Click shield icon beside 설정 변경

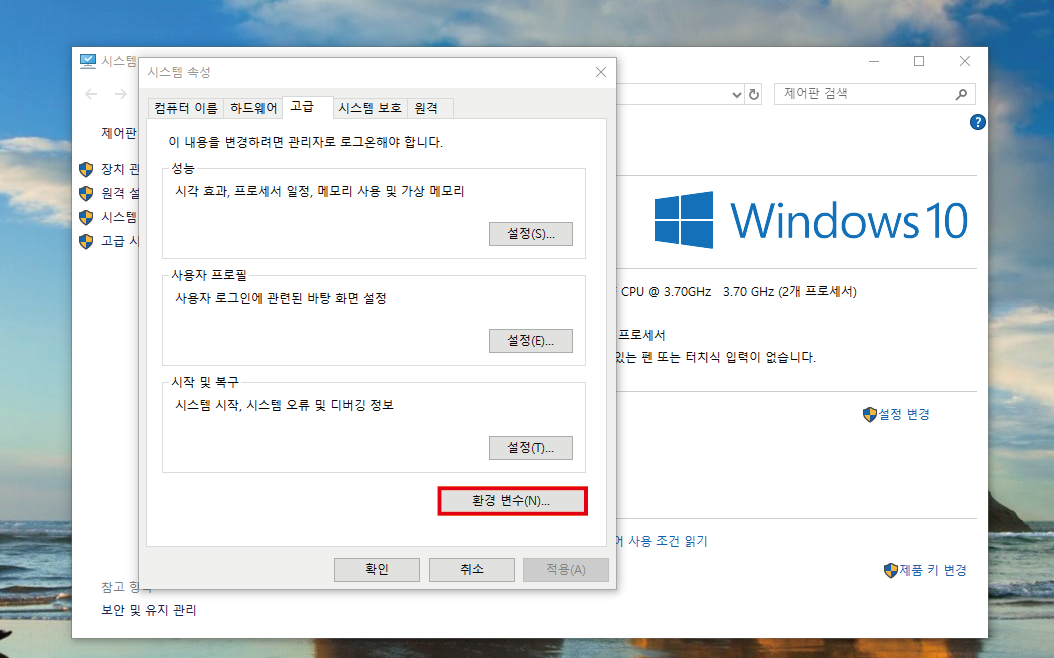(x=870, y=415)
